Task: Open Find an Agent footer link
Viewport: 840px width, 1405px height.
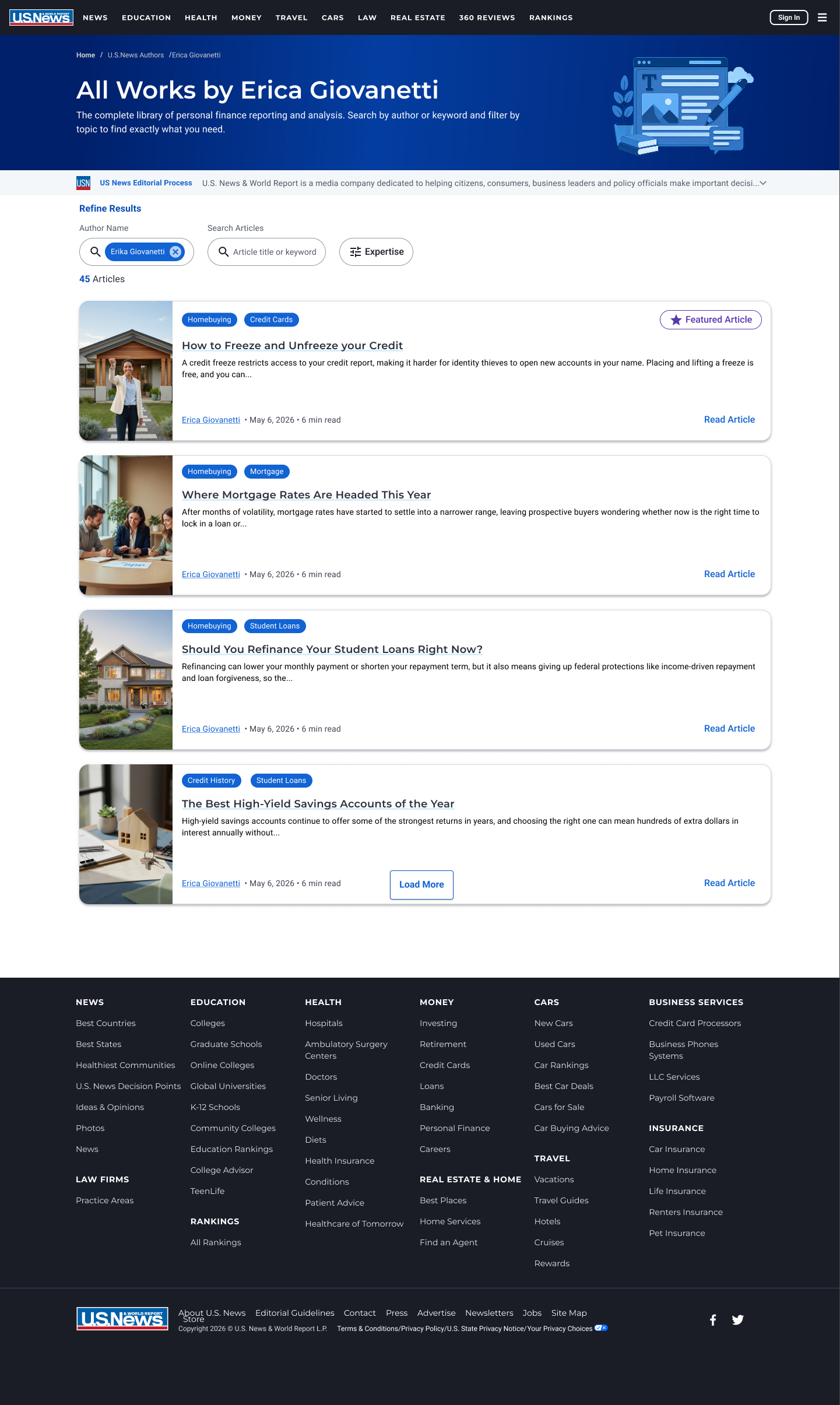Action: point(448,1242)
